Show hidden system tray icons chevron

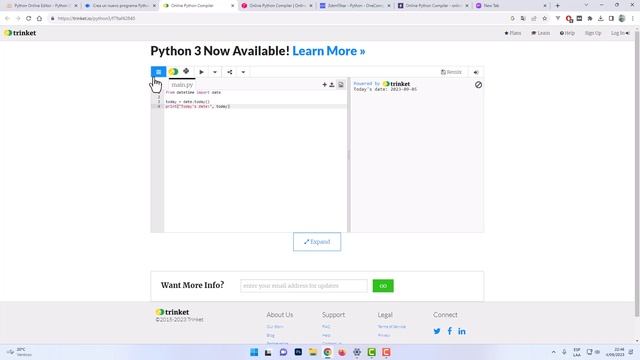click(553, 352)
